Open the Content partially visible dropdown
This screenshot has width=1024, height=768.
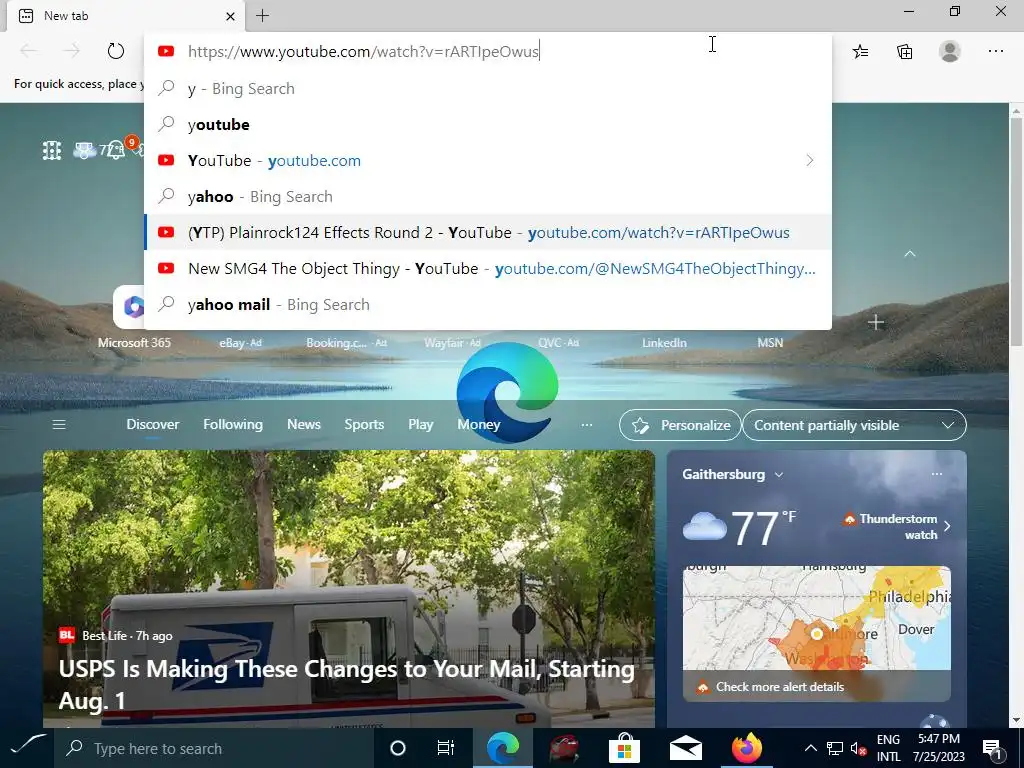(854, 425)
